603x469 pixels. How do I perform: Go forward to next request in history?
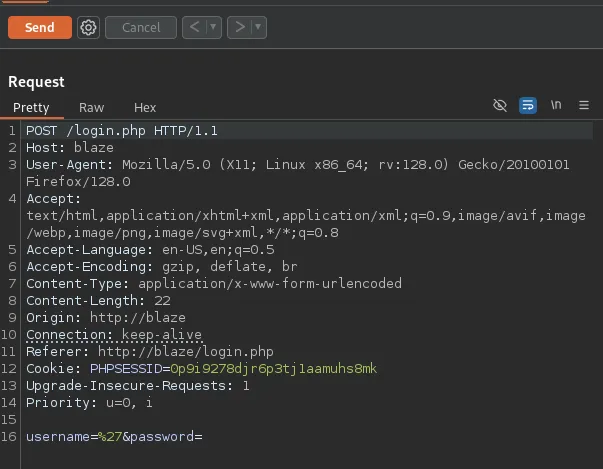[x=238, y=28]
